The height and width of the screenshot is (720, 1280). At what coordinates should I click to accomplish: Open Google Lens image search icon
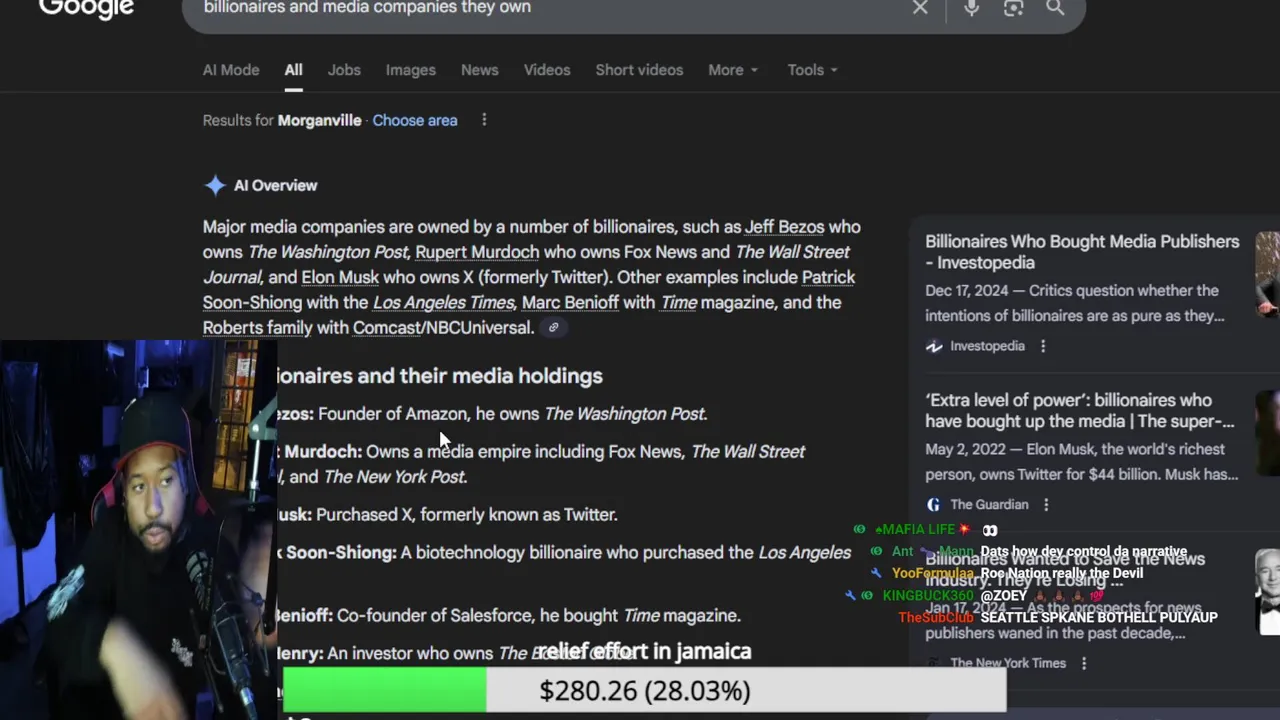(x=1013, y=8)
